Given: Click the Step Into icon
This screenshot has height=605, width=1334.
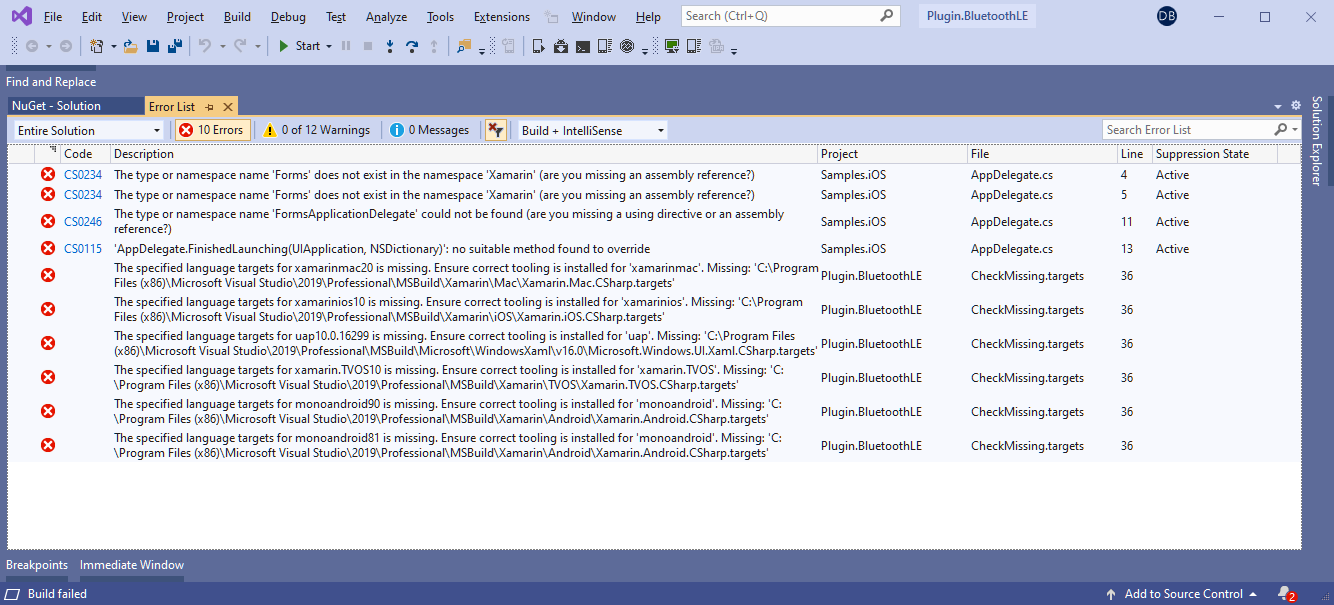Looking at the screenshot, I should (390, 46).
